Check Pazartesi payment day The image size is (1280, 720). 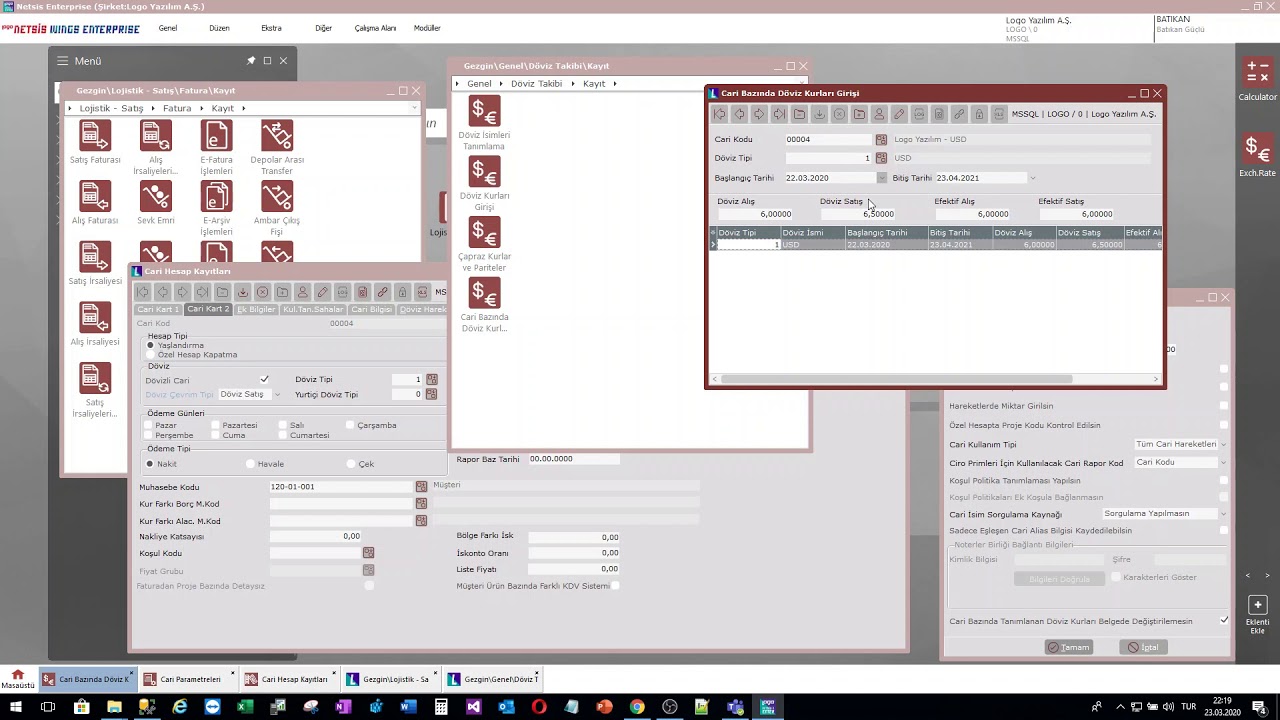click(215, 426)
